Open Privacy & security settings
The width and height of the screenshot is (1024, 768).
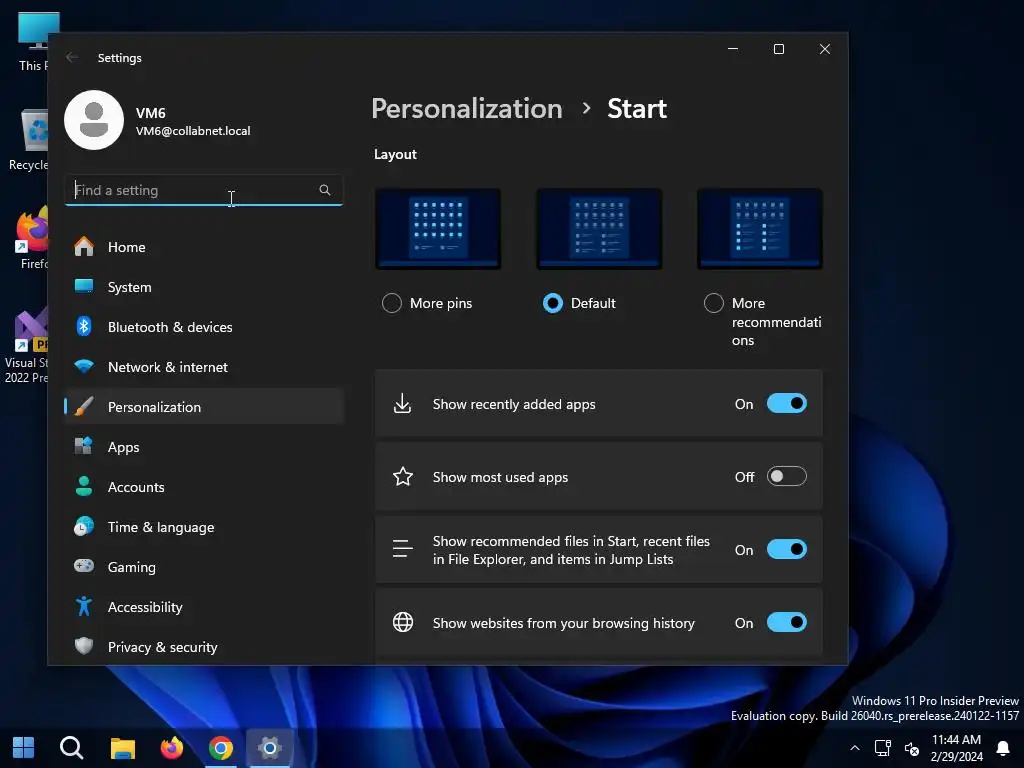pyautogui.click(x=204, y=647)
